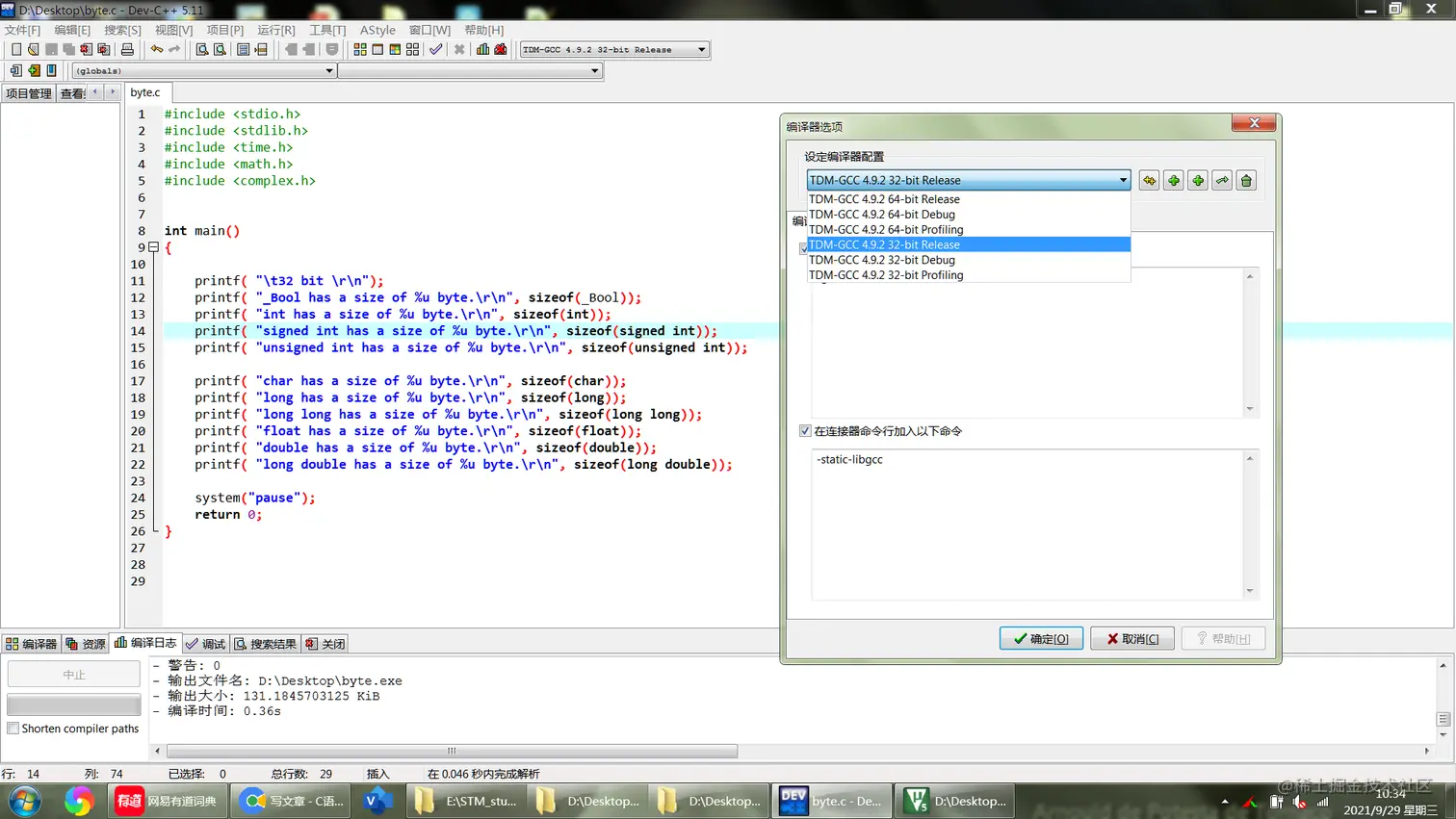Select TDM-GCC 4.9.2 64-bit Release option
The image size is (1456, 819).
[x=968, y=199]
